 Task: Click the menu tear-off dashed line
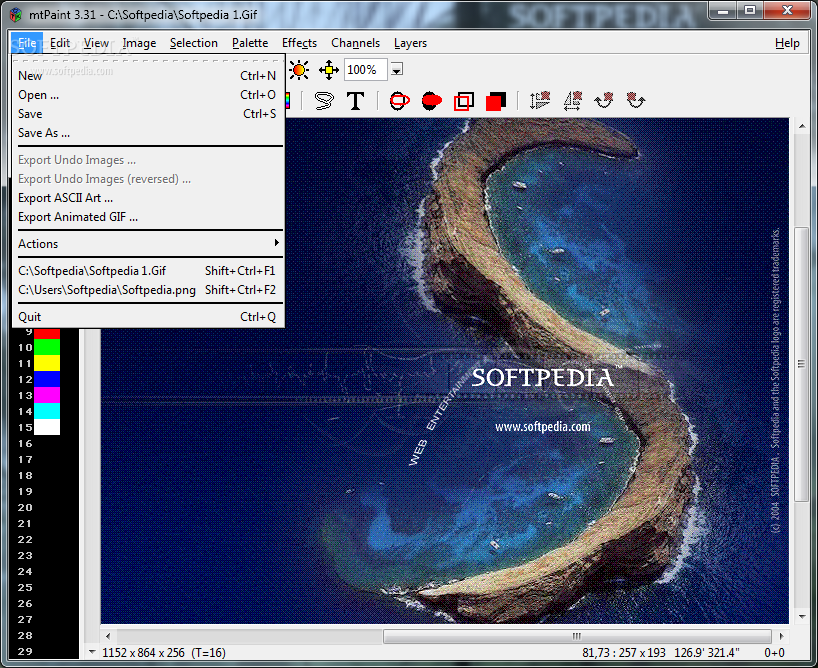coord(149,60)
